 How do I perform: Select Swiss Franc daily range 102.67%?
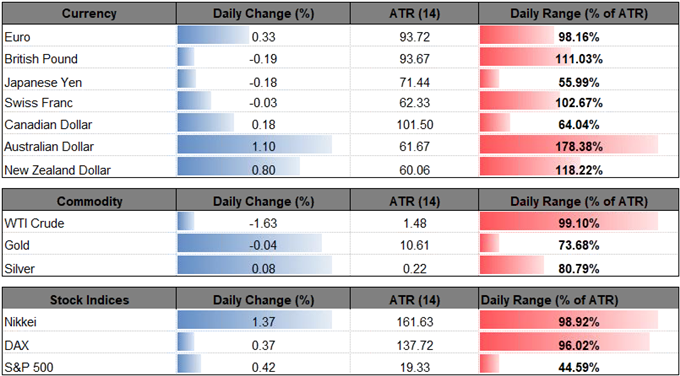579,103
